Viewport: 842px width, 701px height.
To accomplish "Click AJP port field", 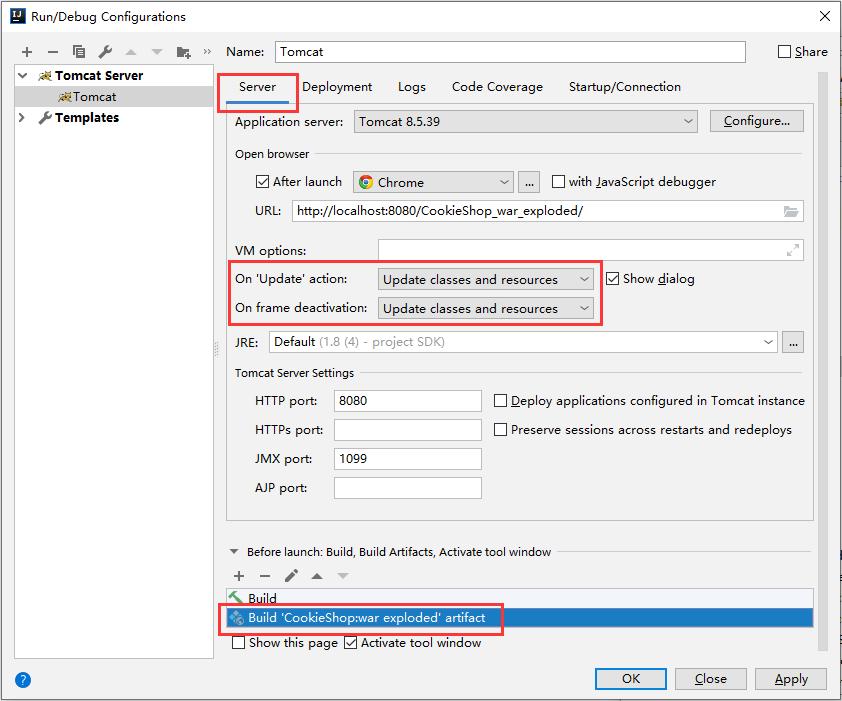I will [x=408, y=488].
